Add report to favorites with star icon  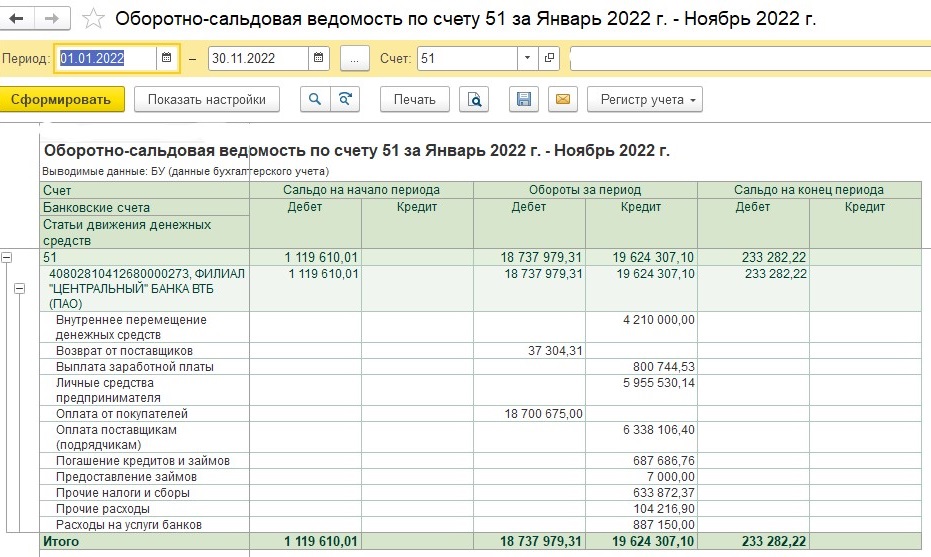[x=93, y=18]
